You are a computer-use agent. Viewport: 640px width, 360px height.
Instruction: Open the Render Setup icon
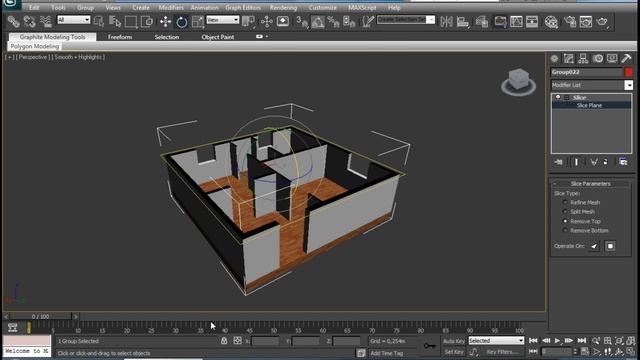[570, 21]
